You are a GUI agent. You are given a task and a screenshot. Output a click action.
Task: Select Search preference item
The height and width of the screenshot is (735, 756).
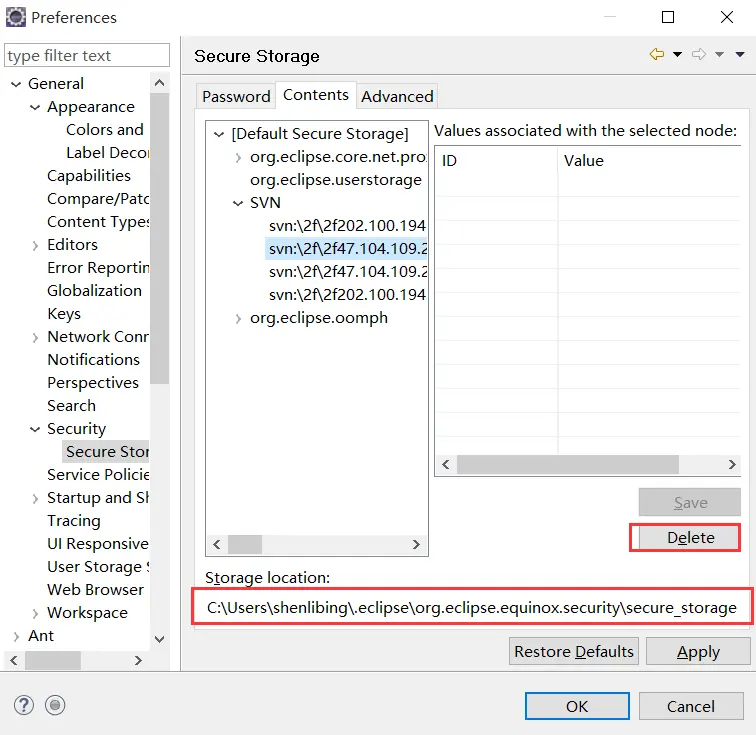(71, 406)
